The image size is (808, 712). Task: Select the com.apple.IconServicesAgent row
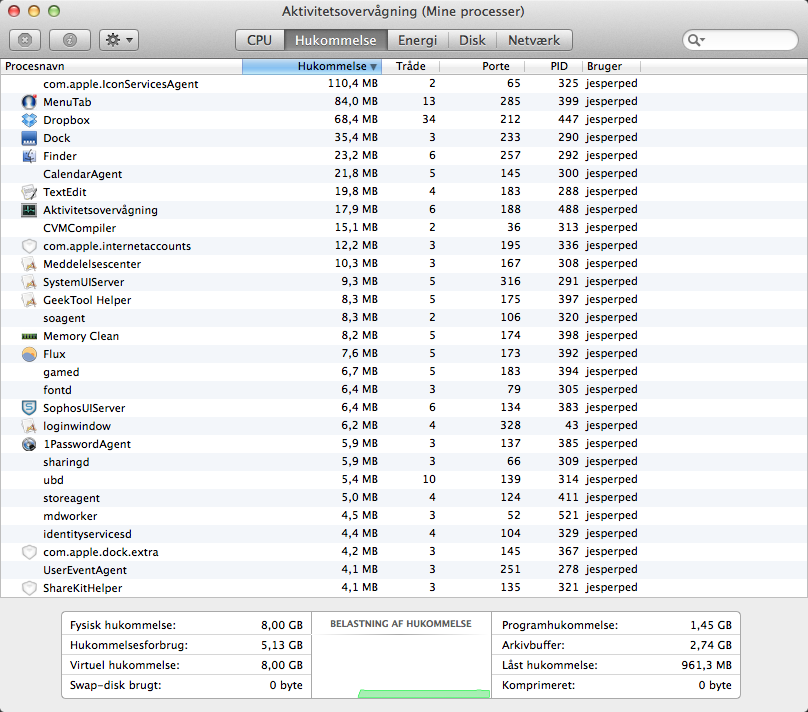click(404, 83)
